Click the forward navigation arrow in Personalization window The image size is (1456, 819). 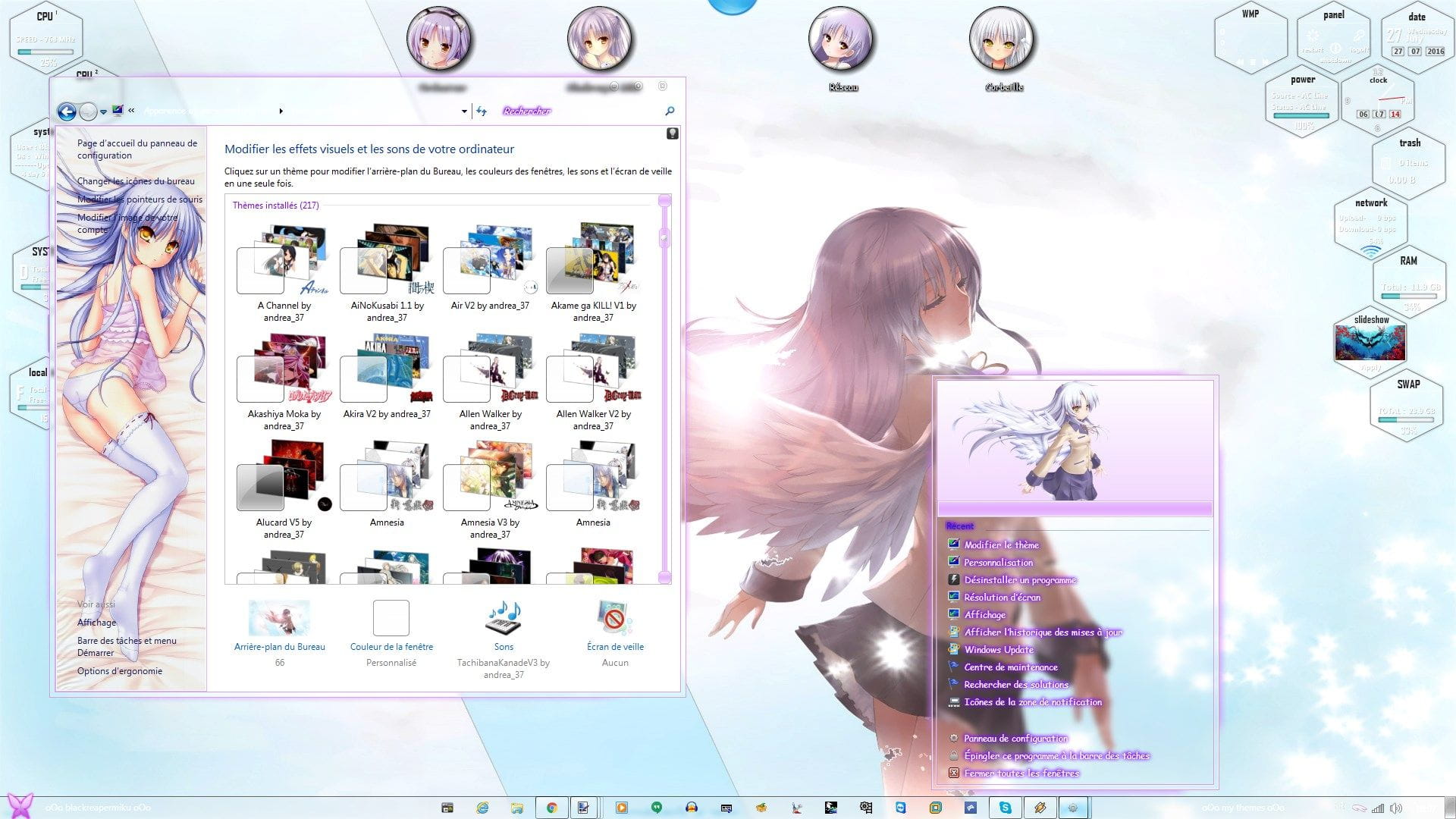pos(88,111)
